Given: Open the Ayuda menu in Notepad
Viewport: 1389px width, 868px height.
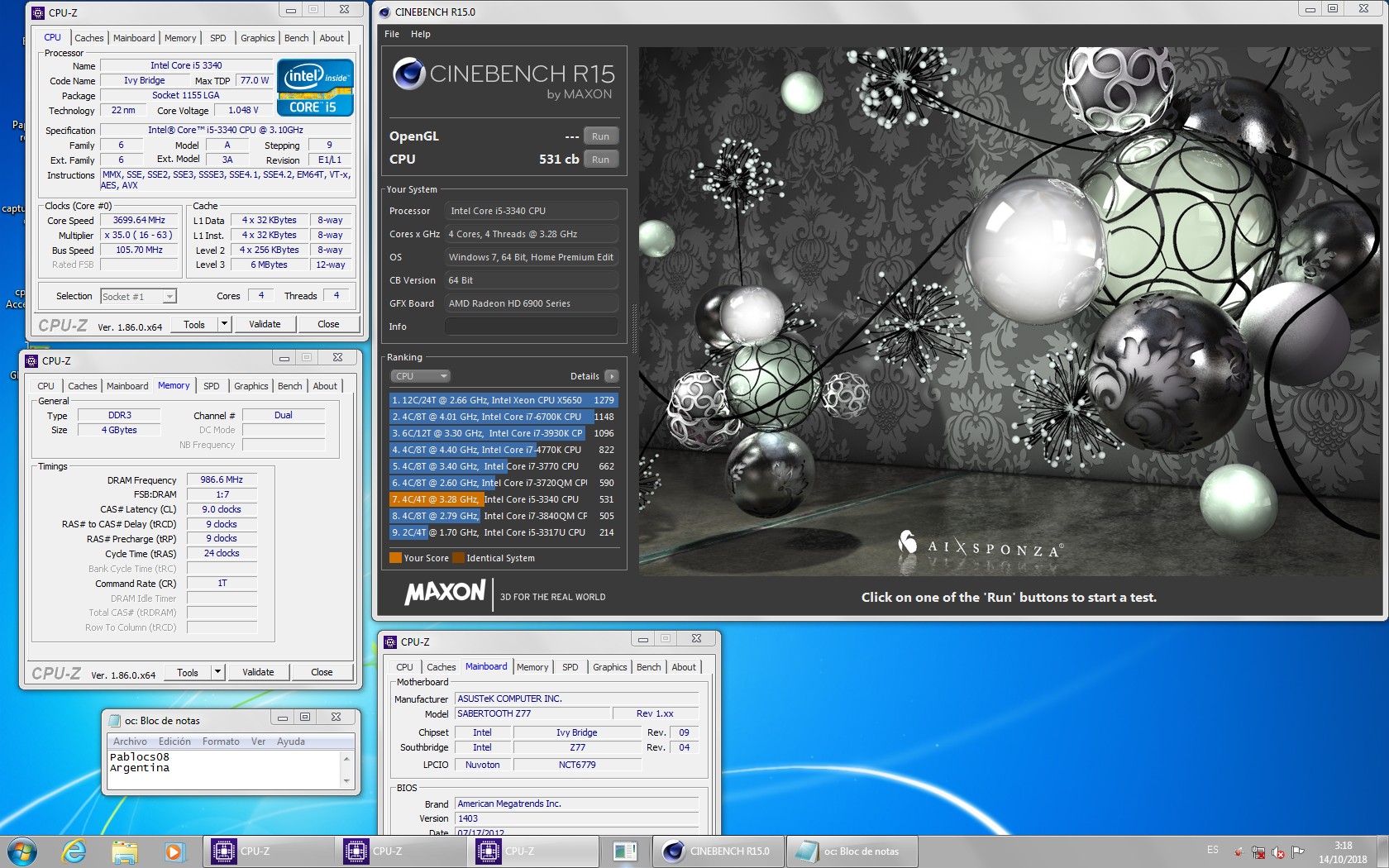Looking at the screenshot, I should [291, 742].
